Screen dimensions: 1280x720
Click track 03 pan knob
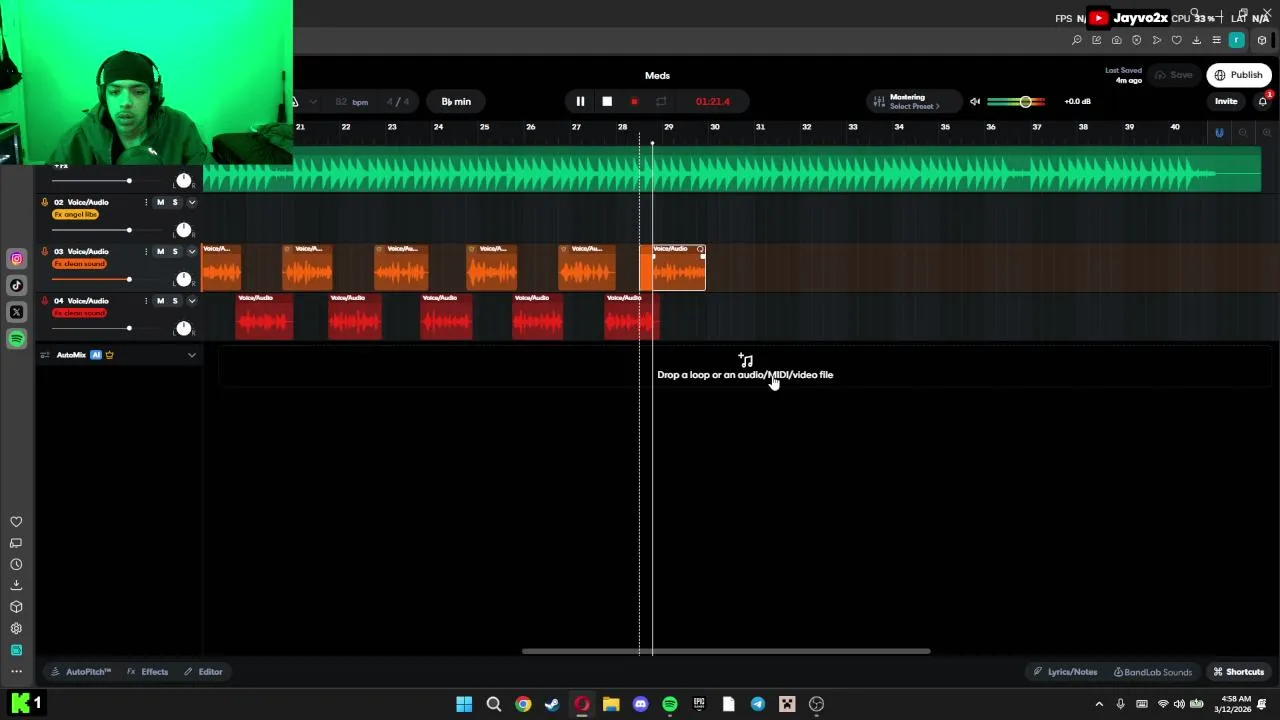coord(184,279)
